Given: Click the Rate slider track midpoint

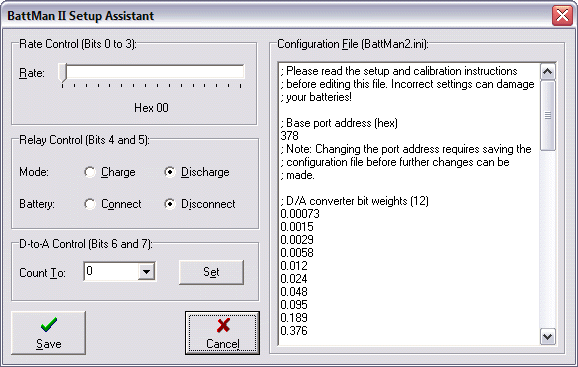Looking at the screenshot, I should 152,71.
